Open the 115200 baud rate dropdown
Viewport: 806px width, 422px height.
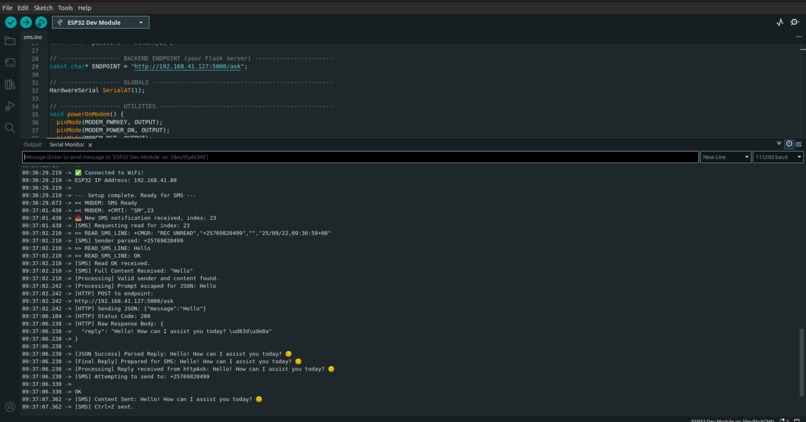pyautogui.click(x=778, y=157)
